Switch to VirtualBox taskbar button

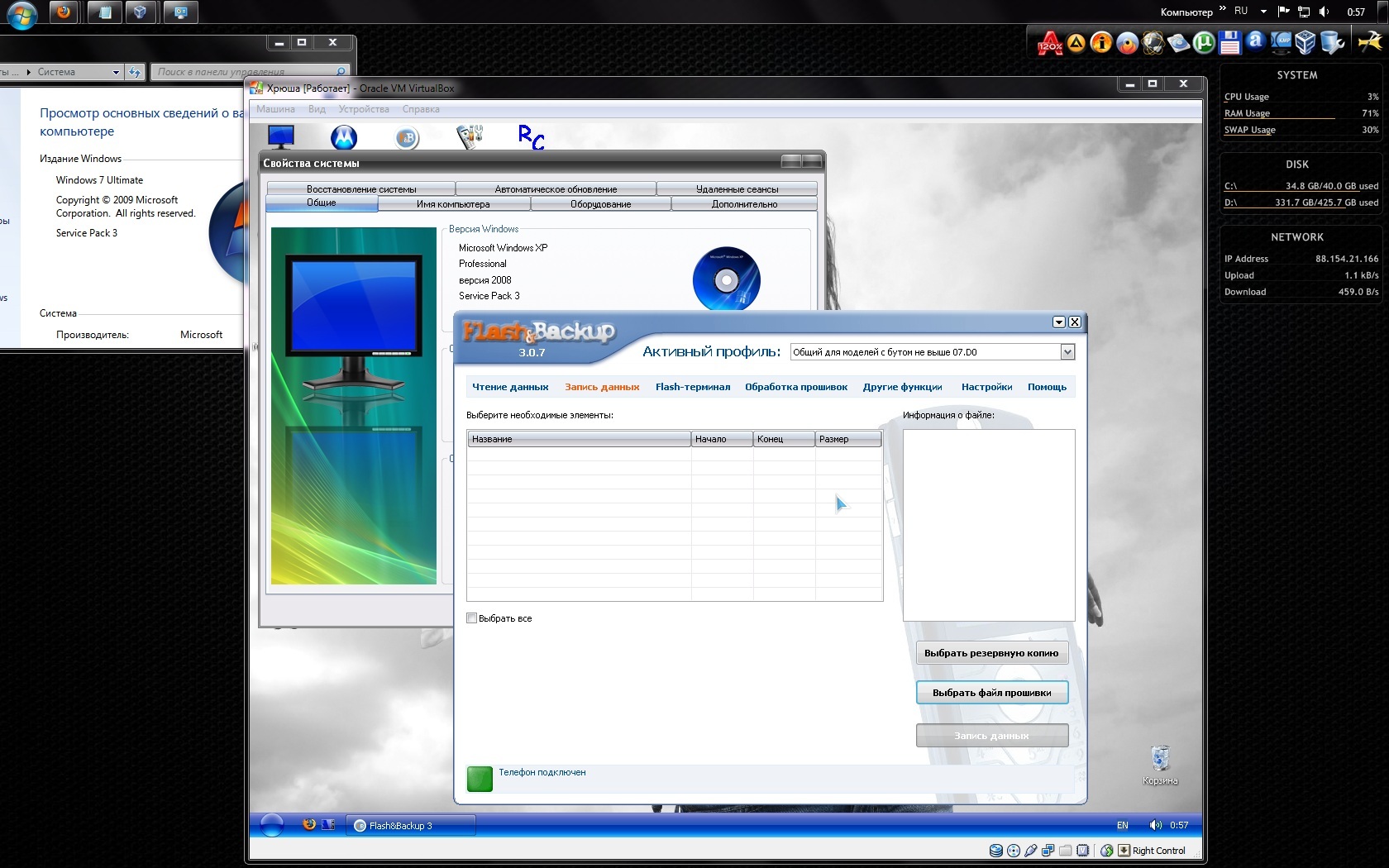click(141, 12)
